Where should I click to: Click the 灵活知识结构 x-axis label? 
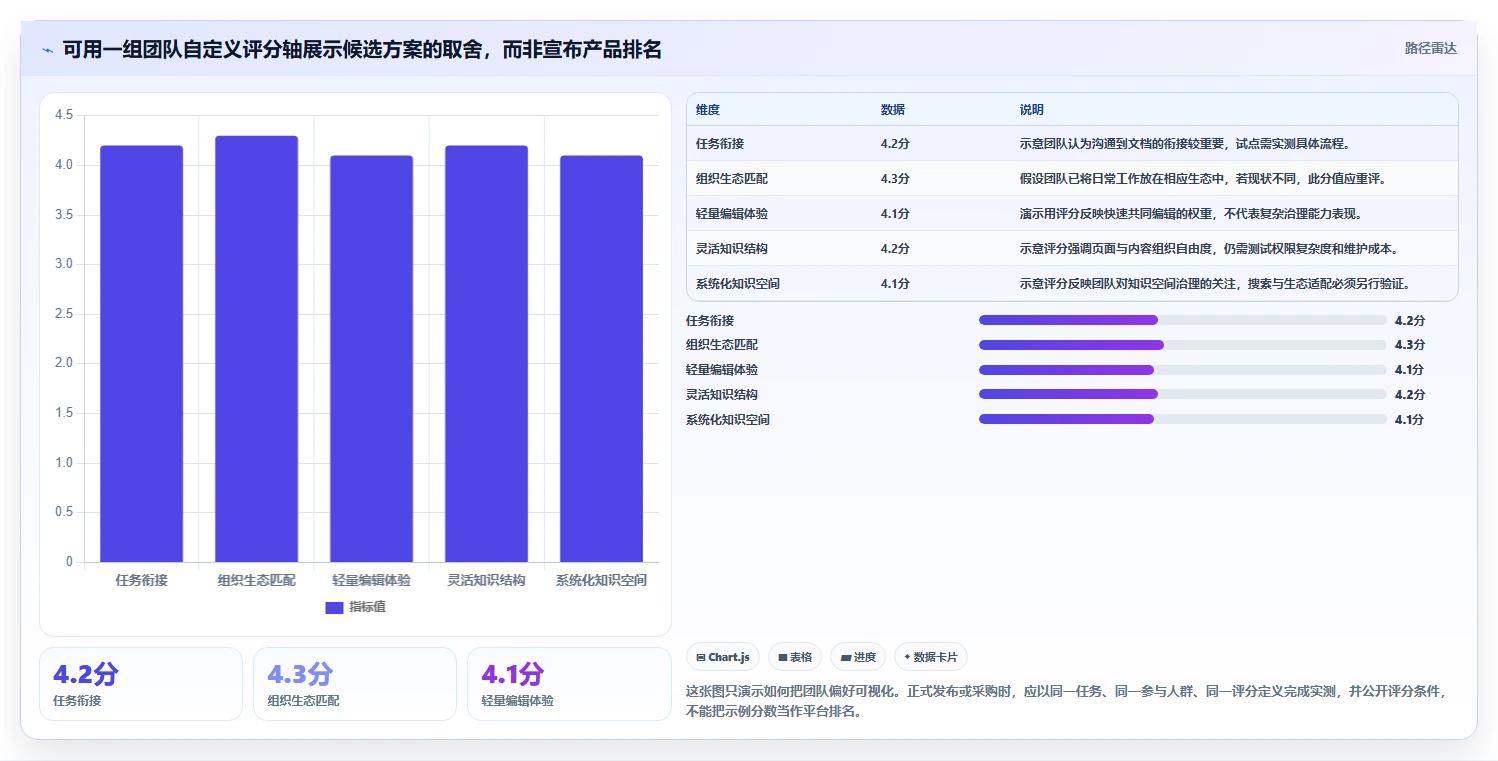click(x=486, y=580)
